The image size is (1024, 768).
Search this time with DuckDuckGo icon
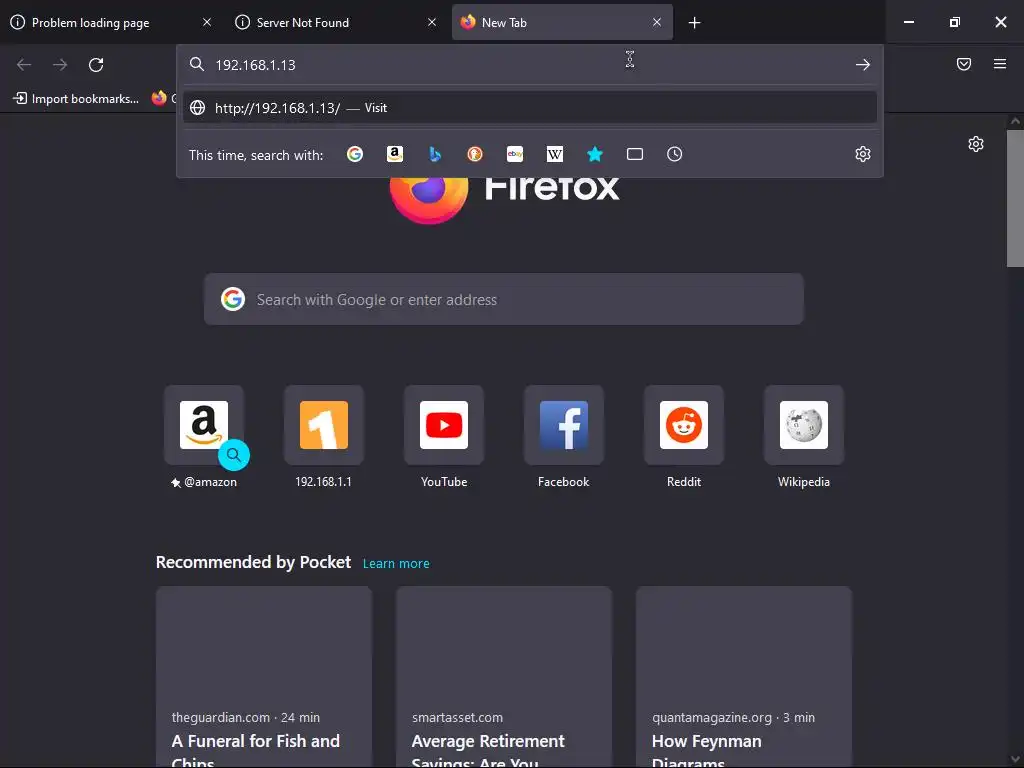(475, 154)
